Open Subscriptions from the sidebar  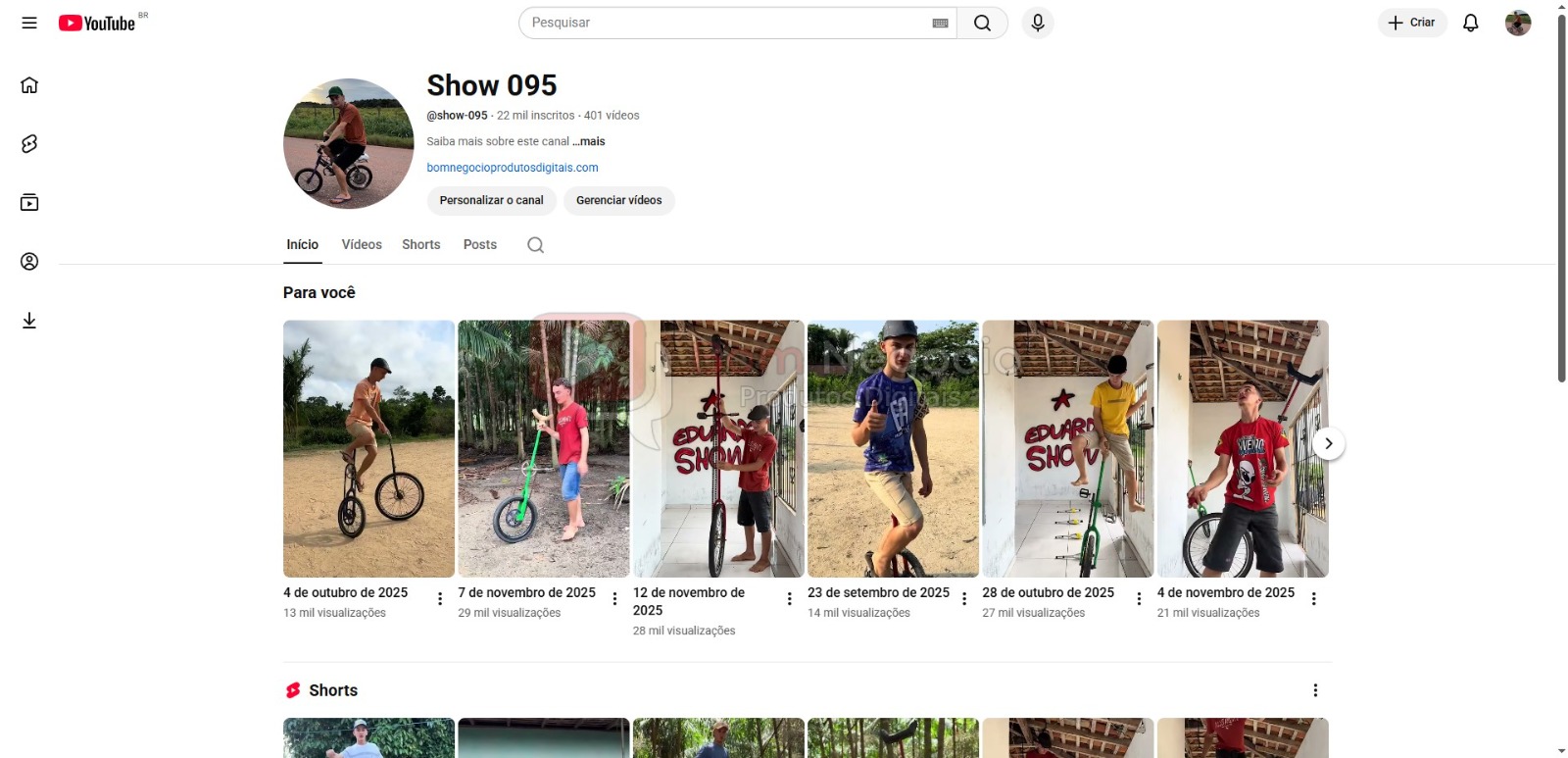point(29,203)
